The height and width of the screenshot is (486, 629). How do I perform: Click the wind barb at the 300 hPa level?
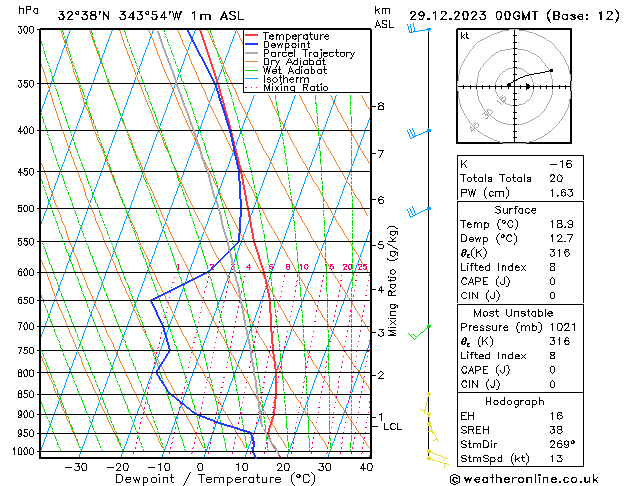tap(419, 28)
